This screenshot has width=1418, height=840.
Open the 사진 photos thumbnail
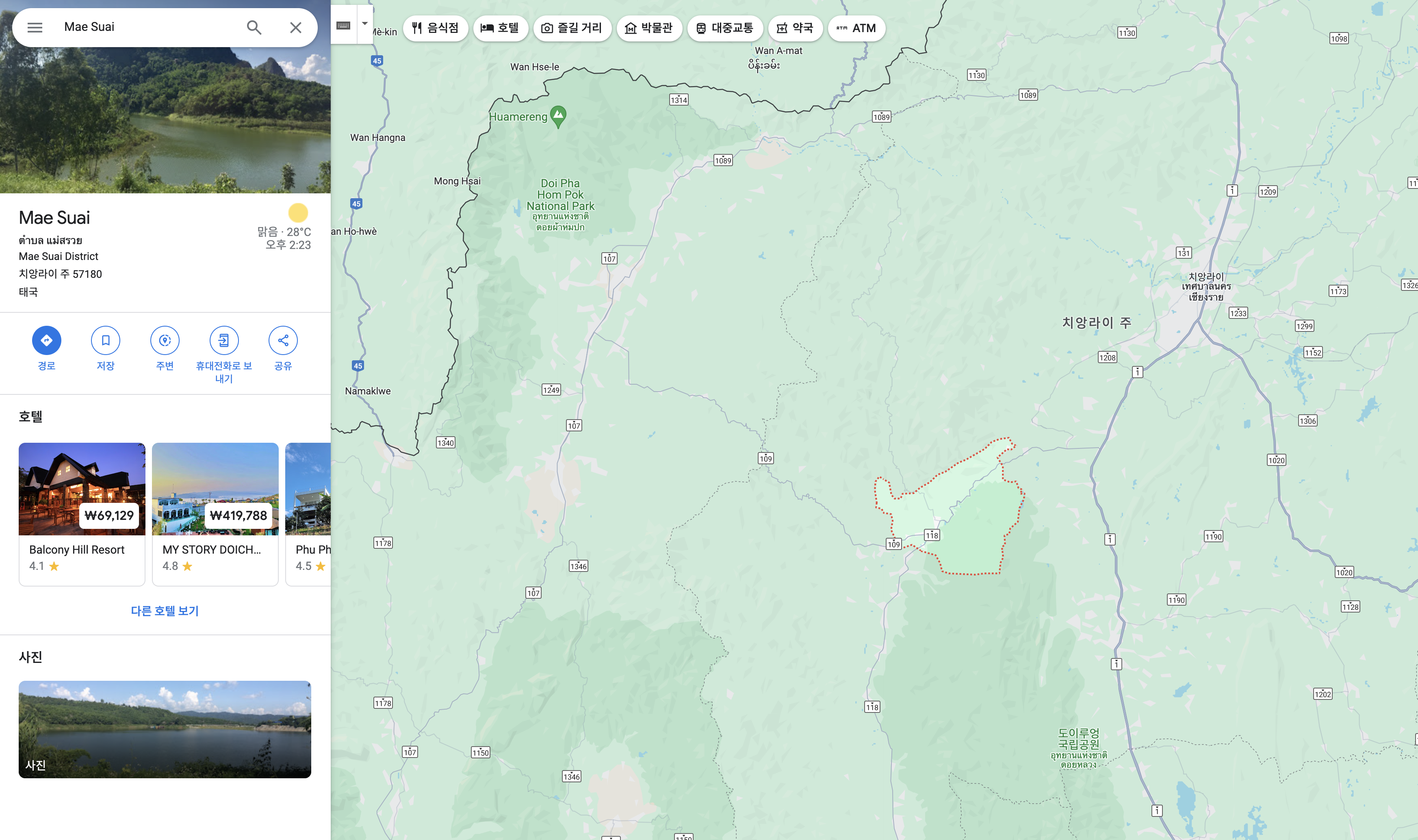click(165, 729)
